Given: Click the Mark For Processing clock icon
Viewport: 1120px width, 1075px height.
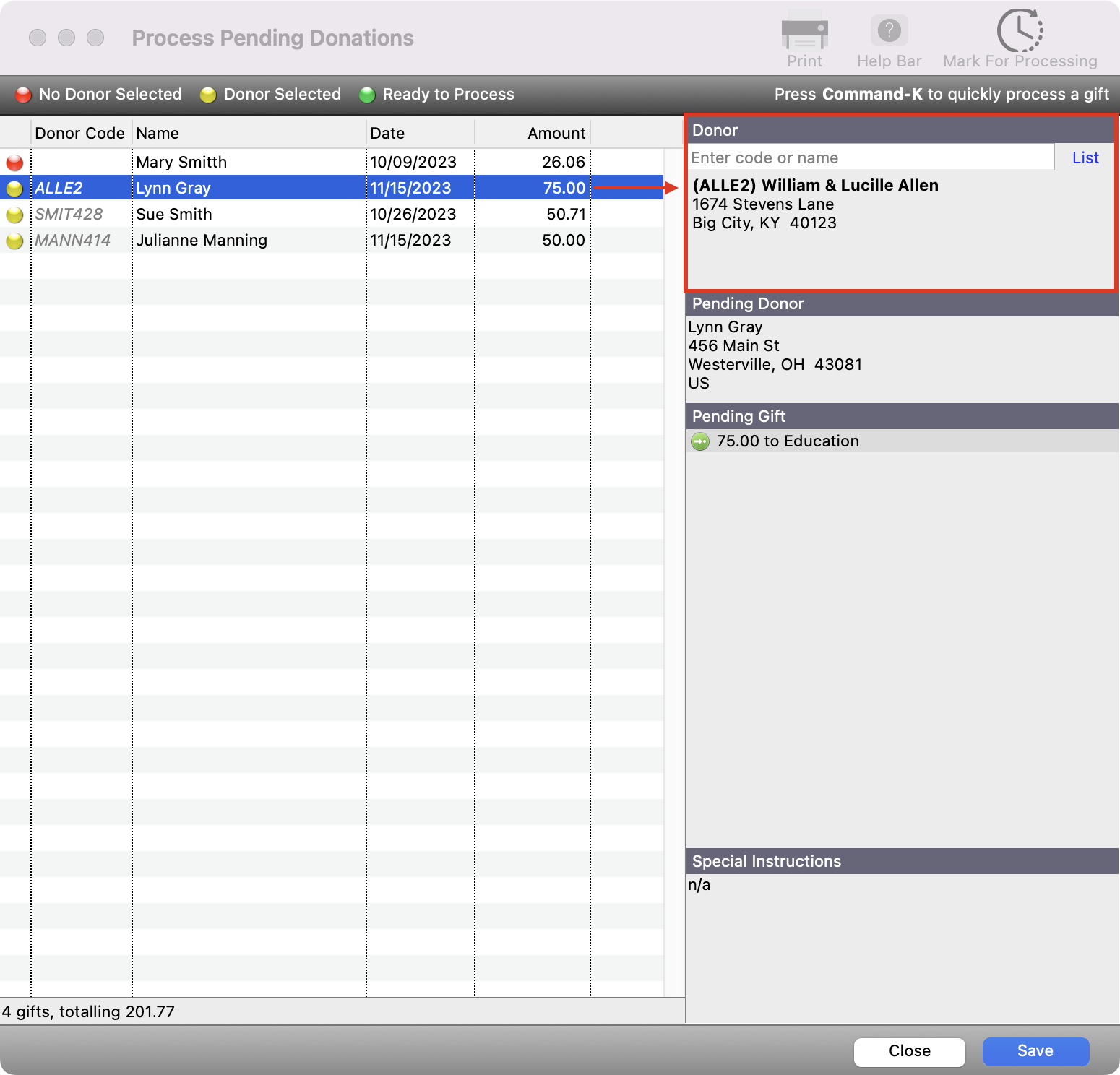Looking at the screenshot, I should pos(1019,30).
